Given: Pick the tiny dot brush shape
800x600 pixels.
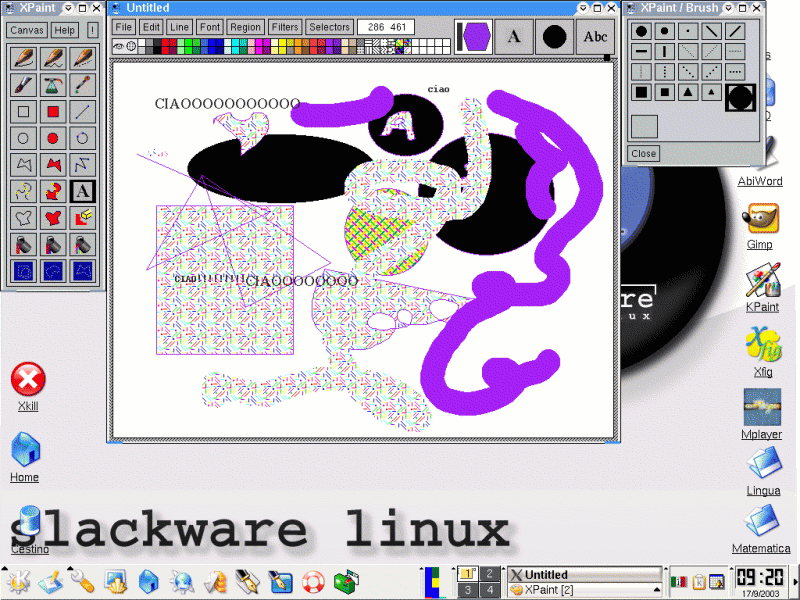Looking at the screenshot, I should pos(688,31).
